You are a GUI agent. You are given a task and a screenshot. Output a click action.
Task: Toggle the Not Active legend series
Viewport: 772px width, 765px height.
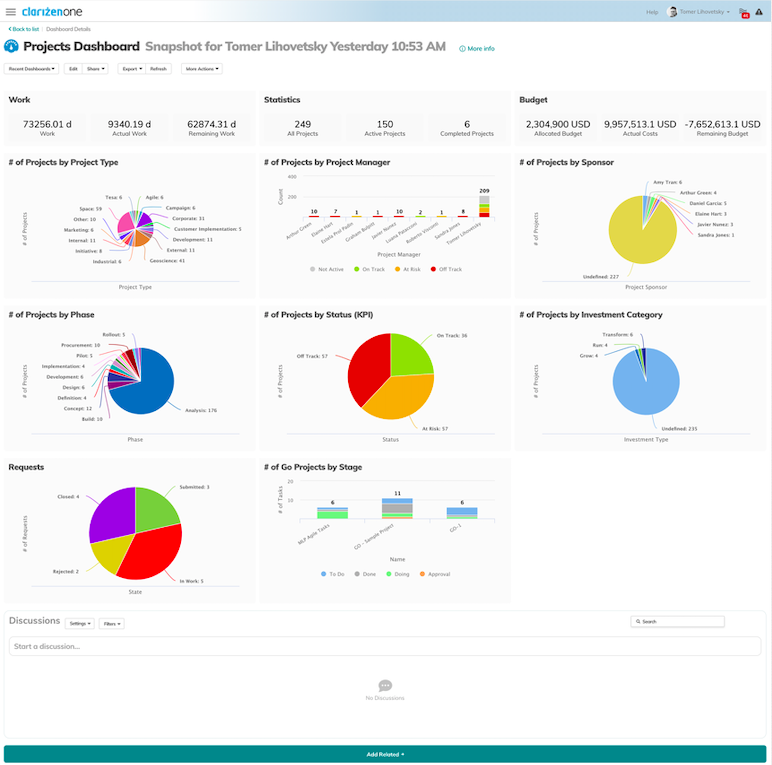pos(313,269)
